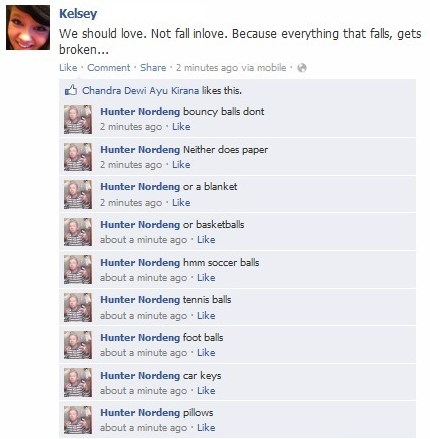Viewport: 430px width, 439px height.
Task: Like the 'bouncy balls dont' comment
Action: click(x=181, y=127)
